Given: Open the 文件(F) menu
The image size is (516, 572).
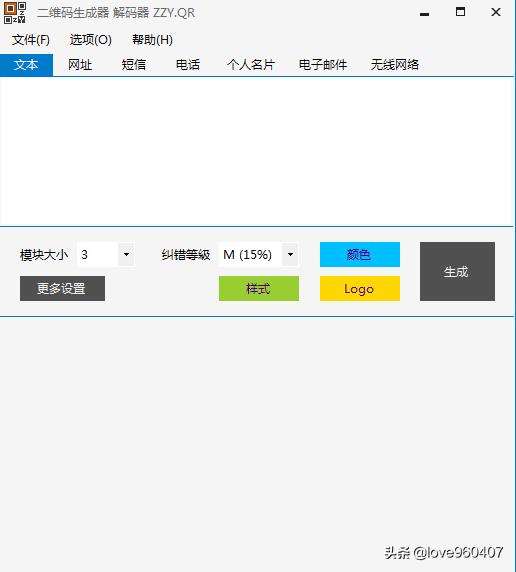Looking at the screenshot, I should coord(31,40).
